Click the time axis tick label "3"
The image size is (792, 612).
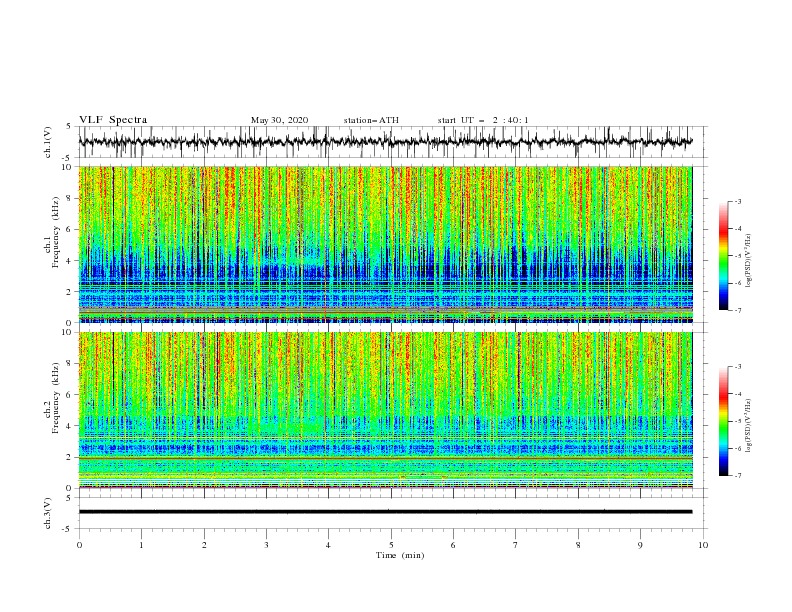tap(266, 545)
